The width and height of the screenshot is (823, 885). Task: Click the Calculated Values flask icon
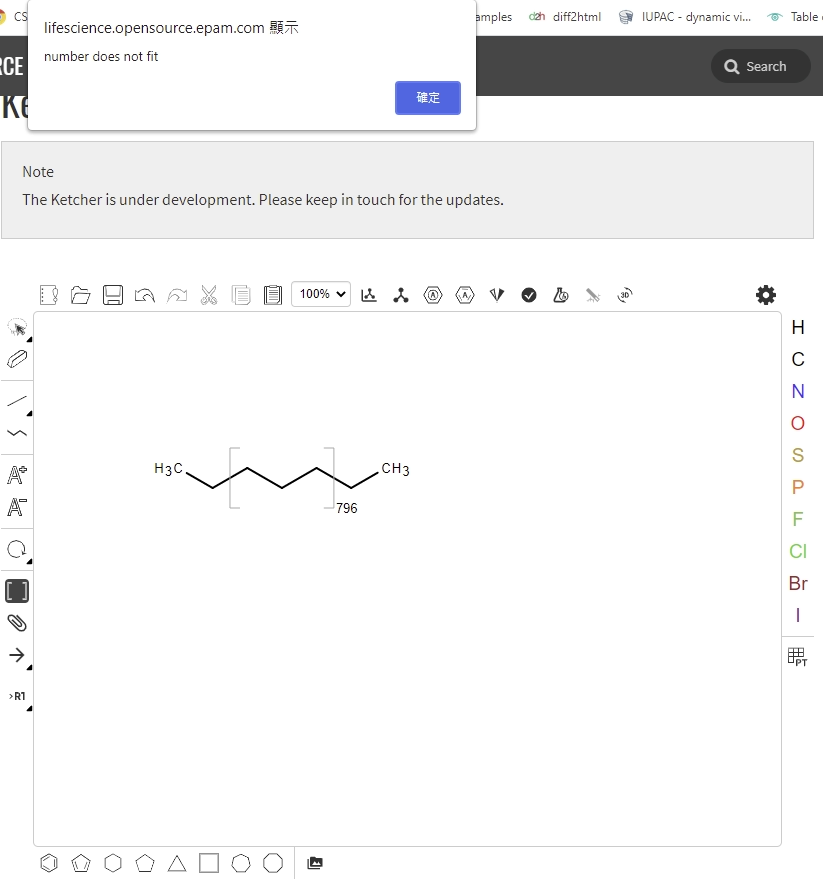[561, 295]
